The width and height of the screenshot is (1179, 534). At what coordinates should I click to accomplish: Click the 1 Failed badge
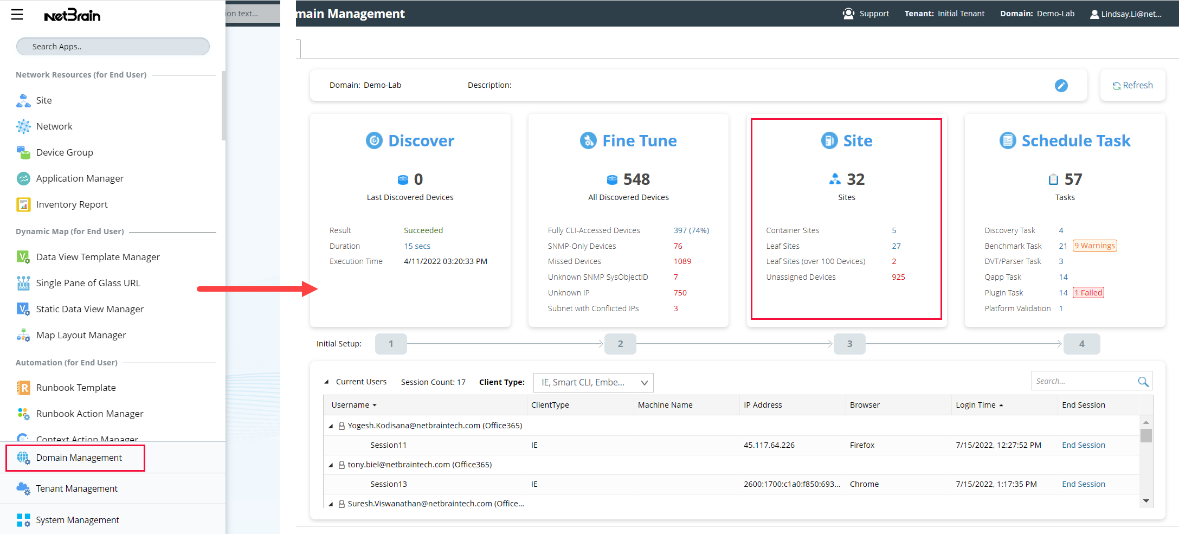[1088, 293]
